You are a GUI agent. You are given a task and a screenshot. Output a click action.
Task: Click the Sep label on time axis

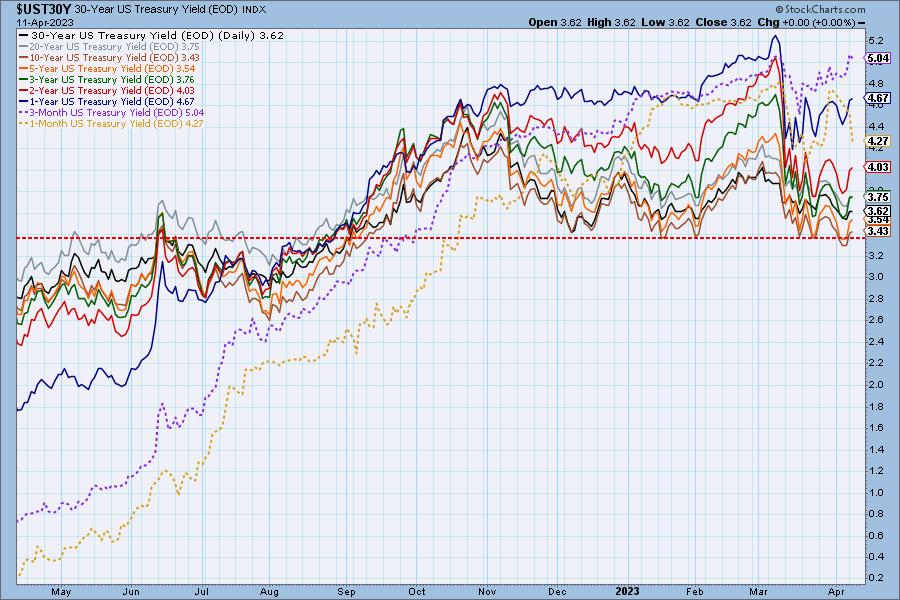[x=347, y=591]
